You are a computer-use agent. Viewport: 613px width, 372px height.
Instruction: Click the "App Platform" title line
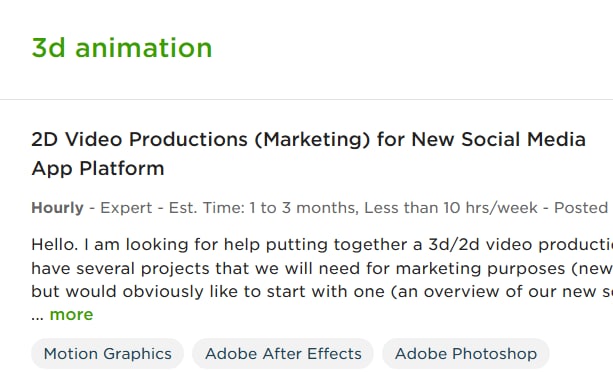pyautogui.click(x=98, y=169)
